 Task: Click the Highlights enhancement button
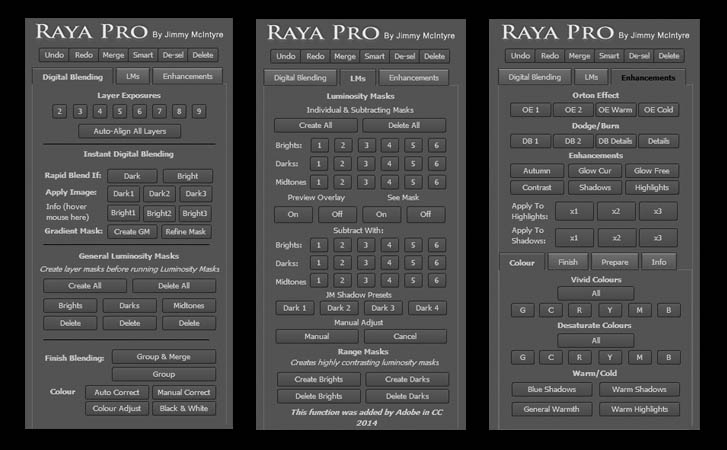point(652,188)
